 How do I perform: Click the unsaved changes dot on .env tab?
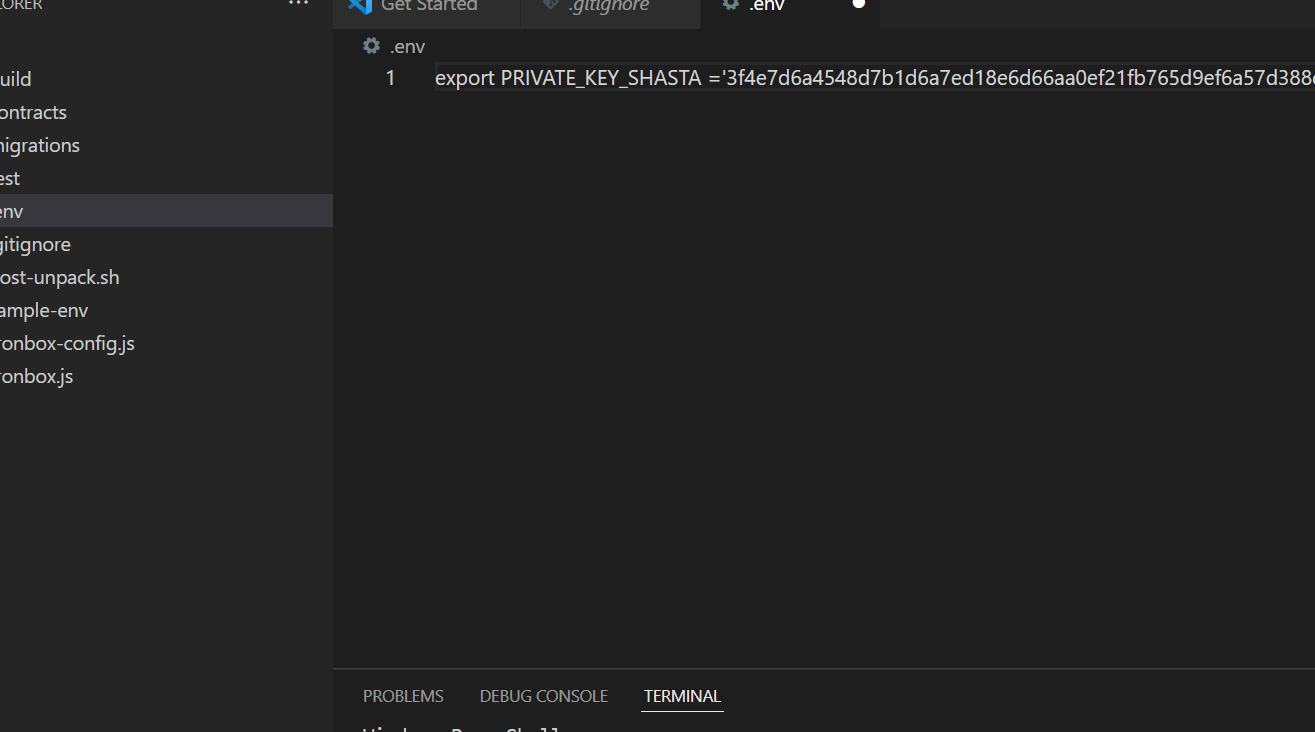click(858, 4)
